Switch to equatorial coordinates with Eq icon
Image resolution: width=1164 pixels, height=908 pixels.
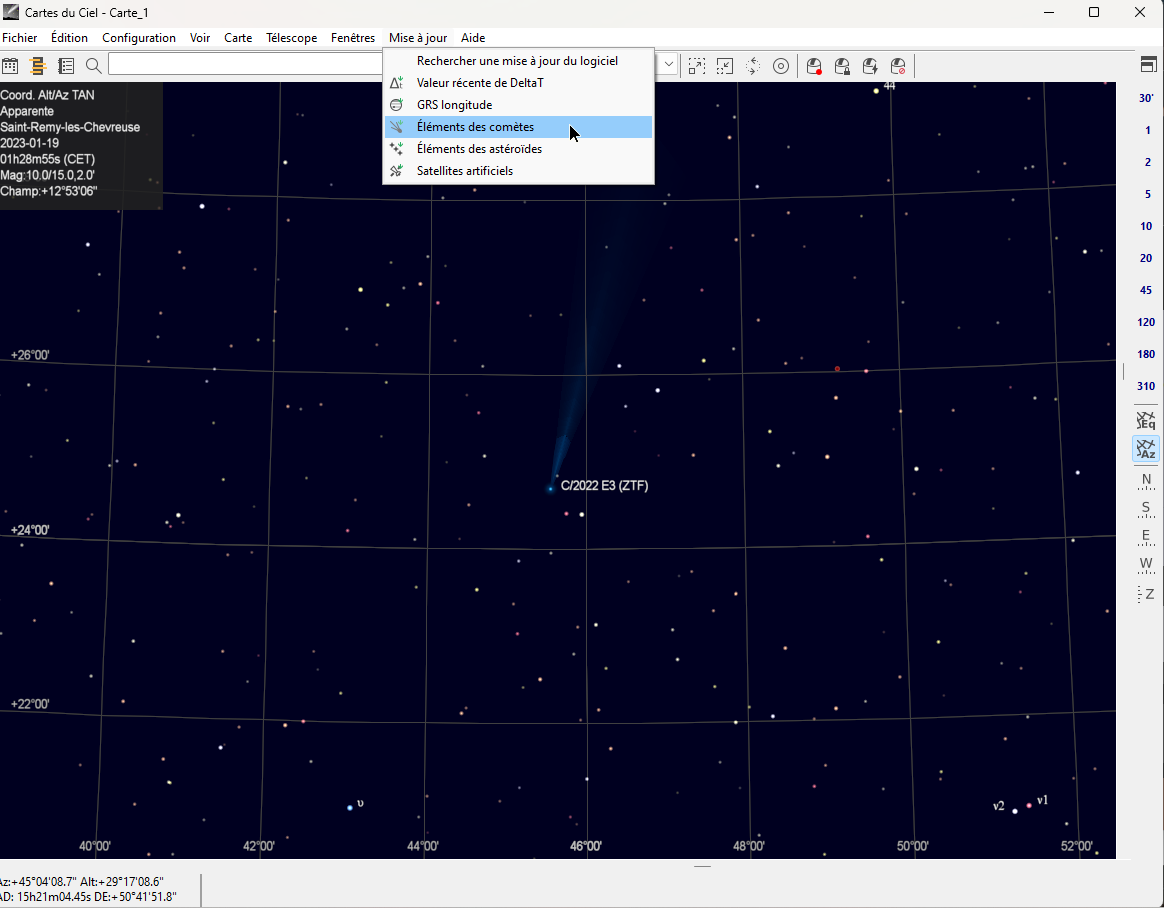coord(1146,420)
